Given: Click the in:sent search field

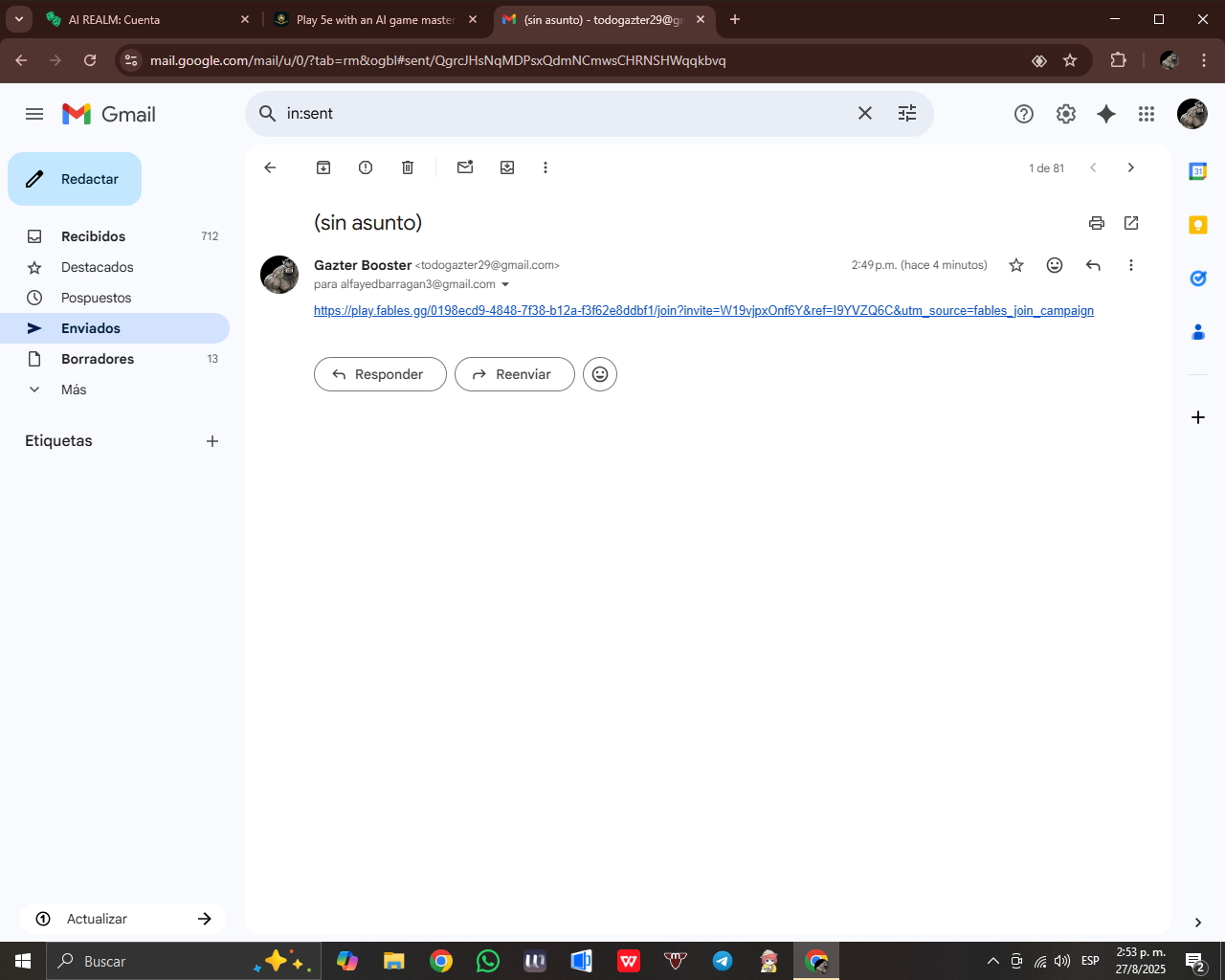Looking at the screenshot, I should coord(565,113).
